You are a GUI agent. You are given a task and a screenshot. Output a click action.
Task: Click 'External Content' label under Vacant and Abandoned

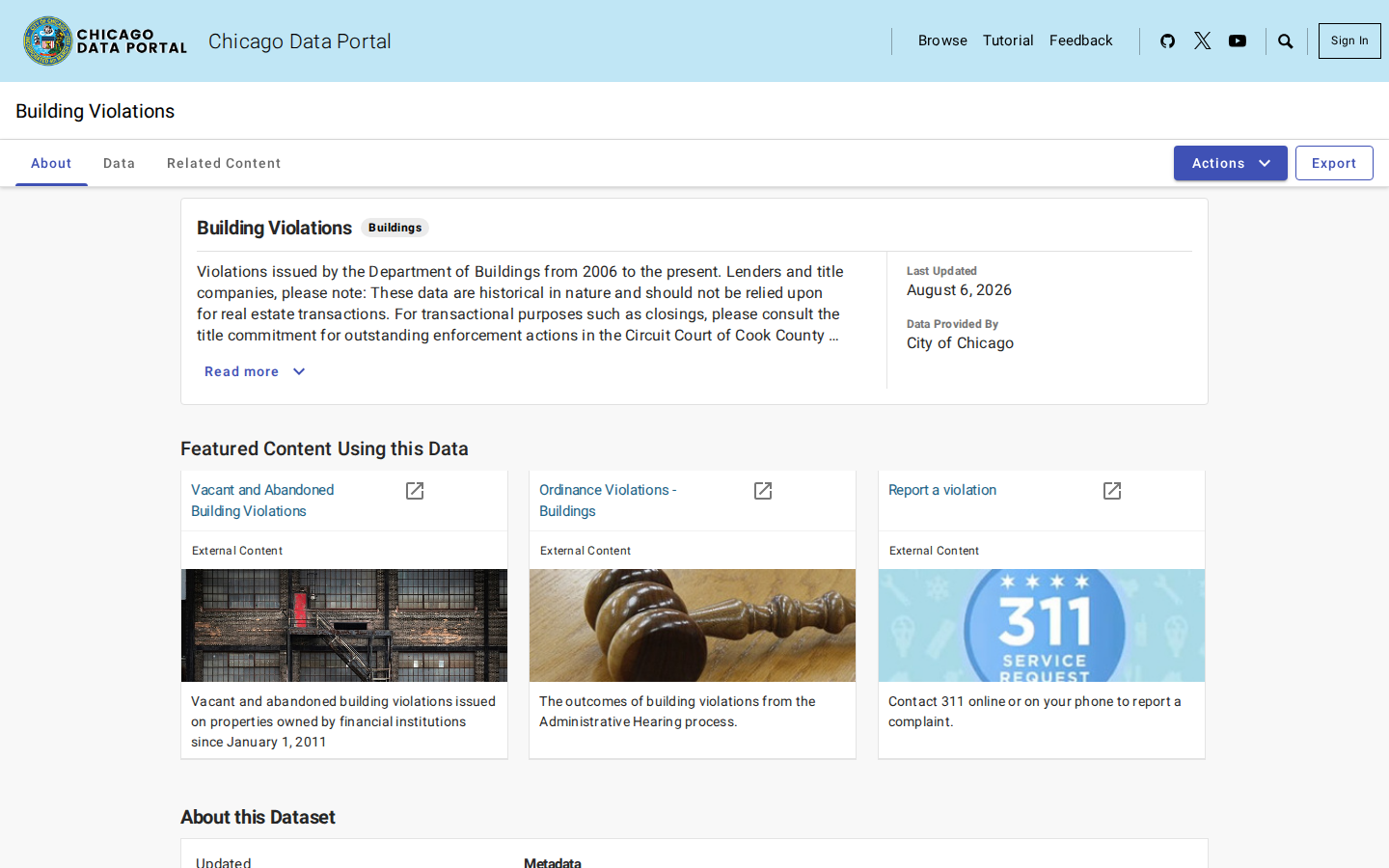click(x=237, y=551)
